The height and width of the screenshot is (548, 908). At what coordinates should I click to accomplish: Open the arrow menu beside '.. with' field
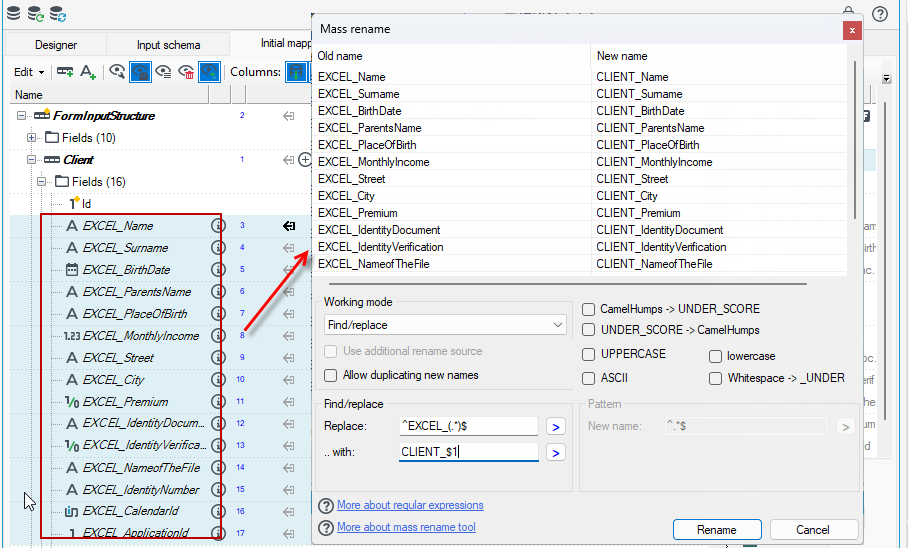pyautogui.click(x=555, y=453)
